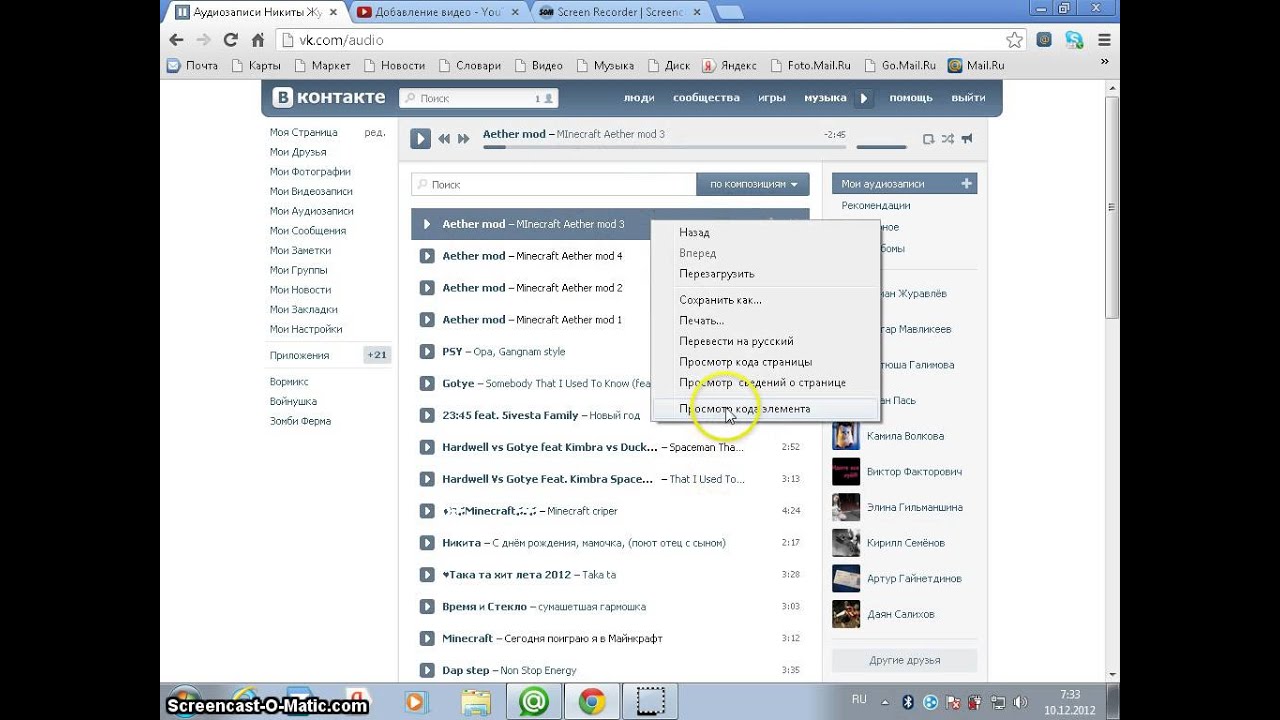This screenshot has height=720, width=1280.
Task: Open 'Яндекс' bookmark
Action: click(729, 65)
